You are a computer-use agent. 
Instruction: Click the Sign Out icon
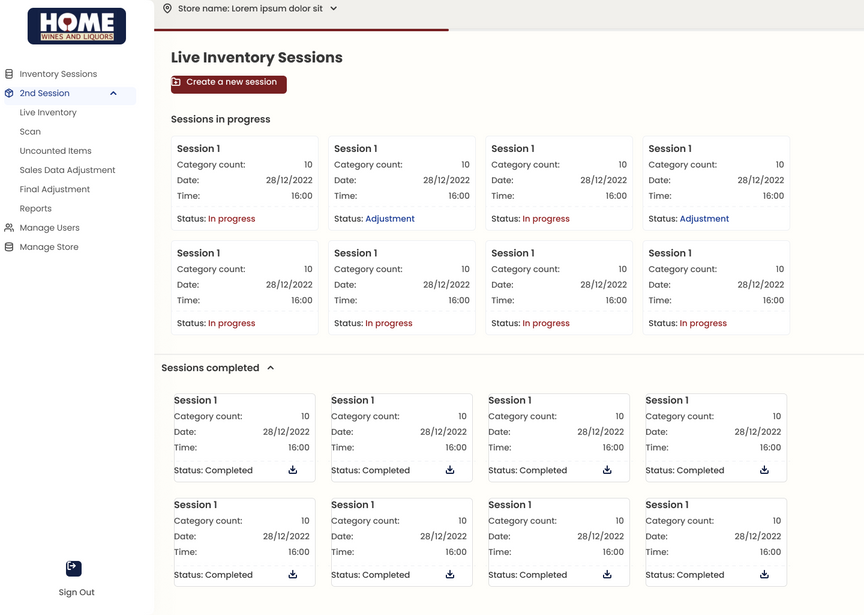click(x=73, y=568)
